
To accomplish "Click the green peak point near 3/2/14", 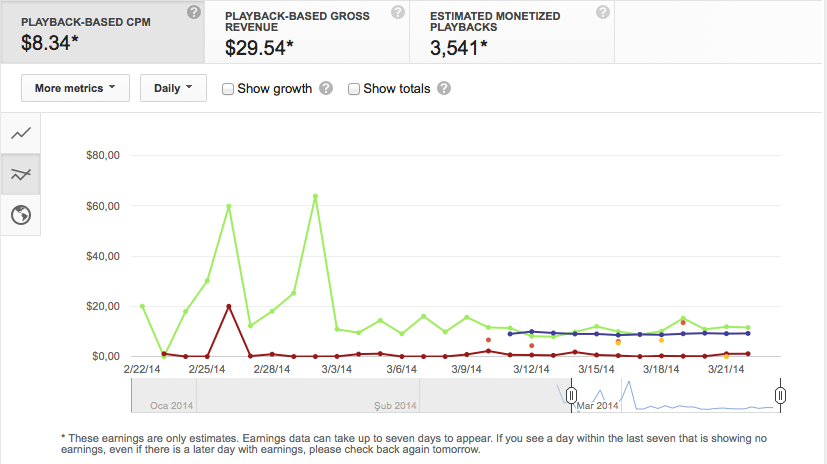I will (x=315, y=196).
